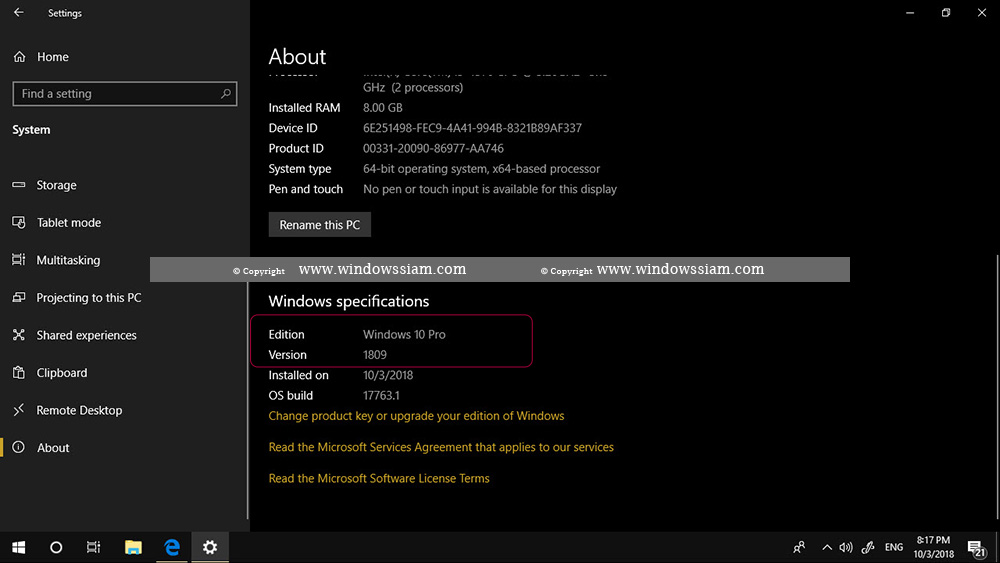Click the Multitasking icon
This screenshot has height=563, width=1000.
coord(19,260)
